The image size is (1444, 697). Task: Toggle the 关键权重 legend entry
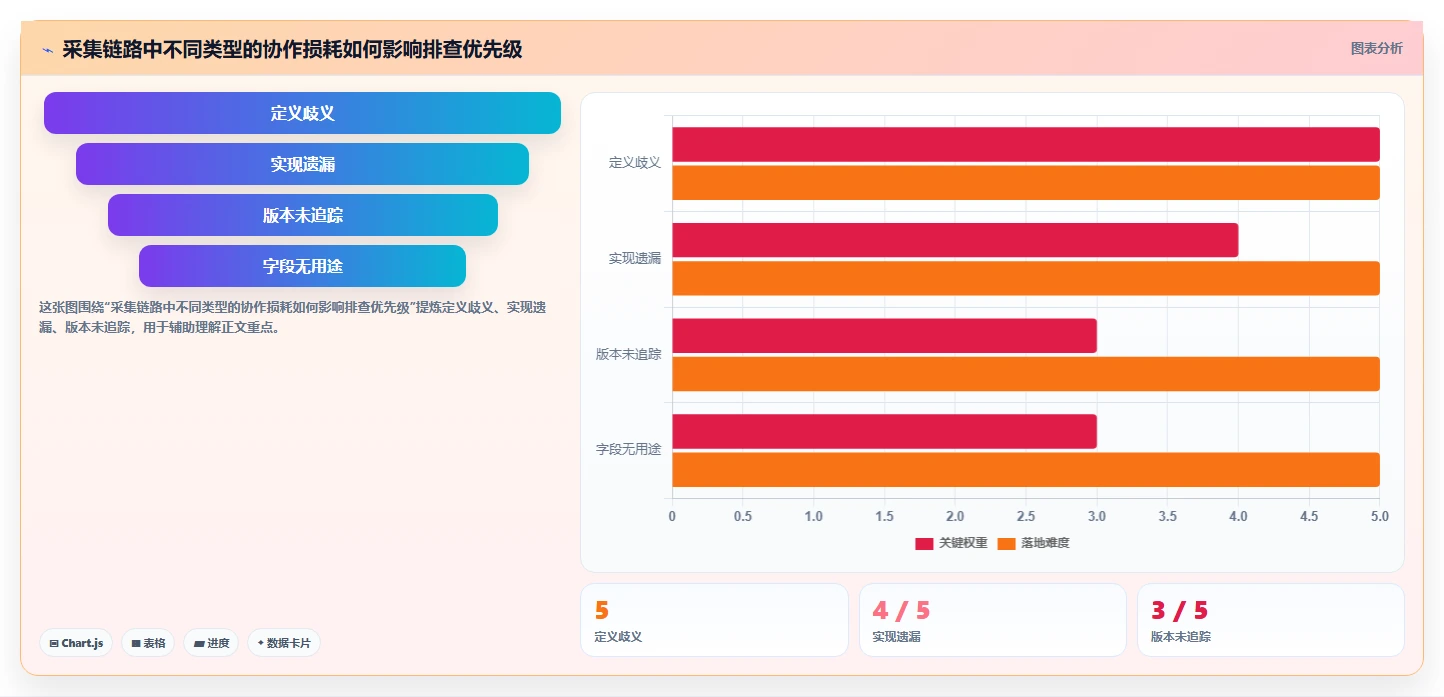pos(951,543)
